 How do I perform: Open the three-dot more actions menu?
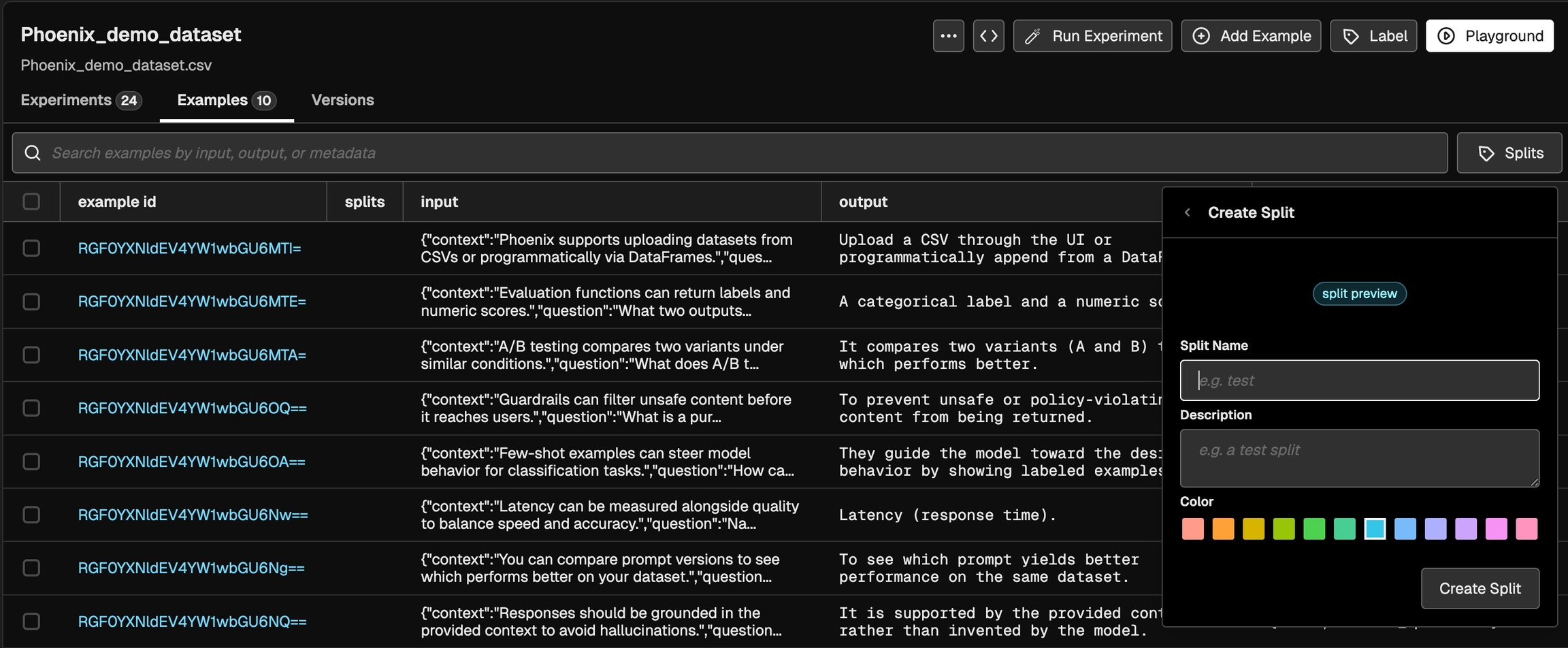click(948, 36)
